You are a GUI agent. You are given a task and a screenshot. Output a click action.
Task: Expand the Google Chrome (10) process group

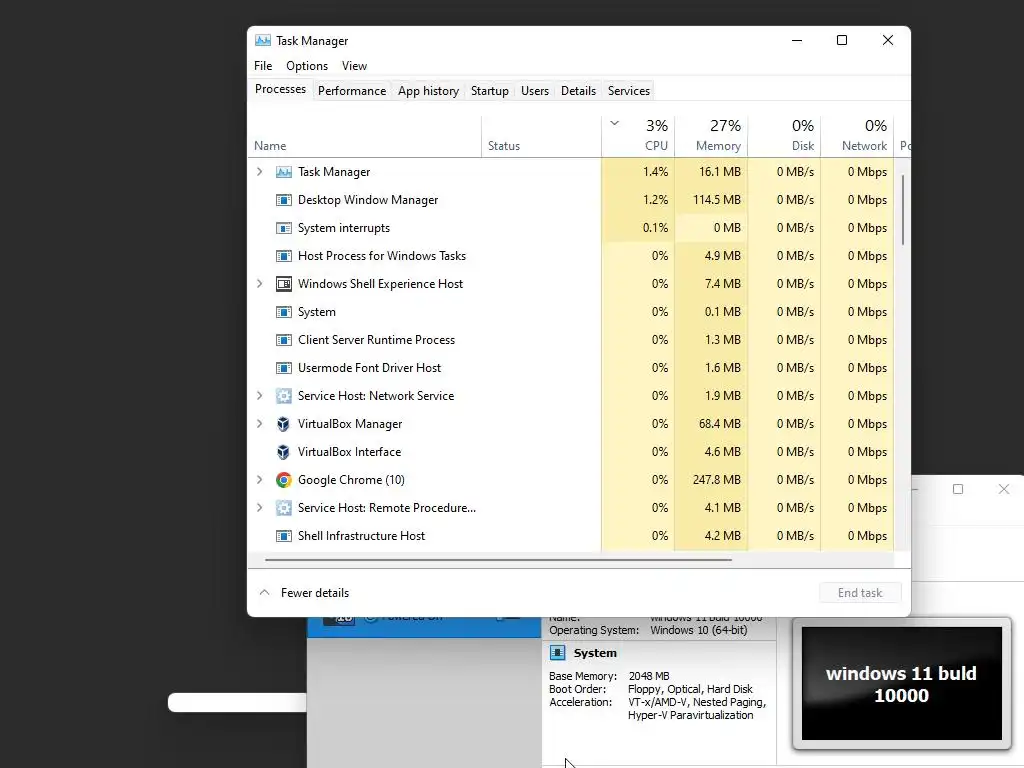point(259,480)
